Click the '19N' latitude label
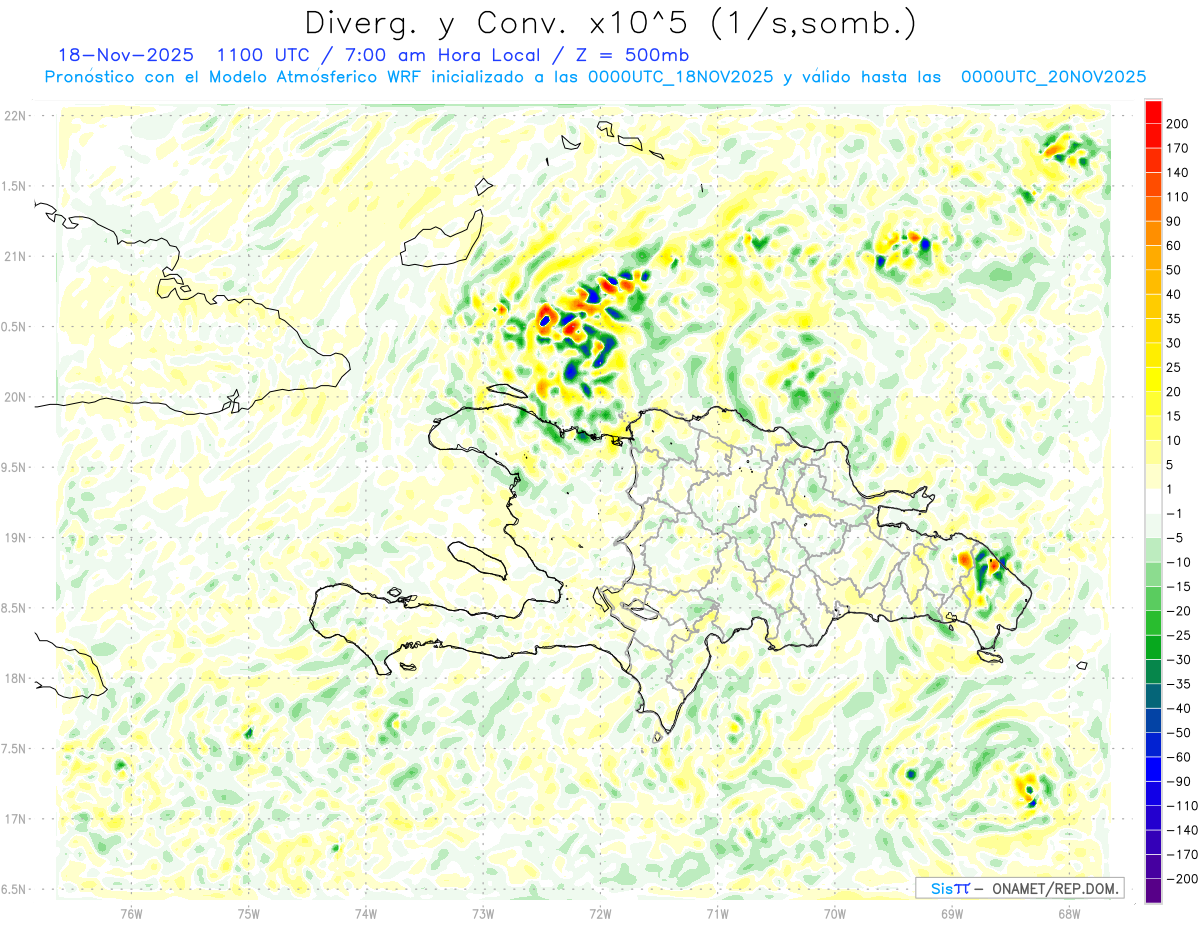The height and width of the screenshot is (927, 1200). click(x=17, y=537)
